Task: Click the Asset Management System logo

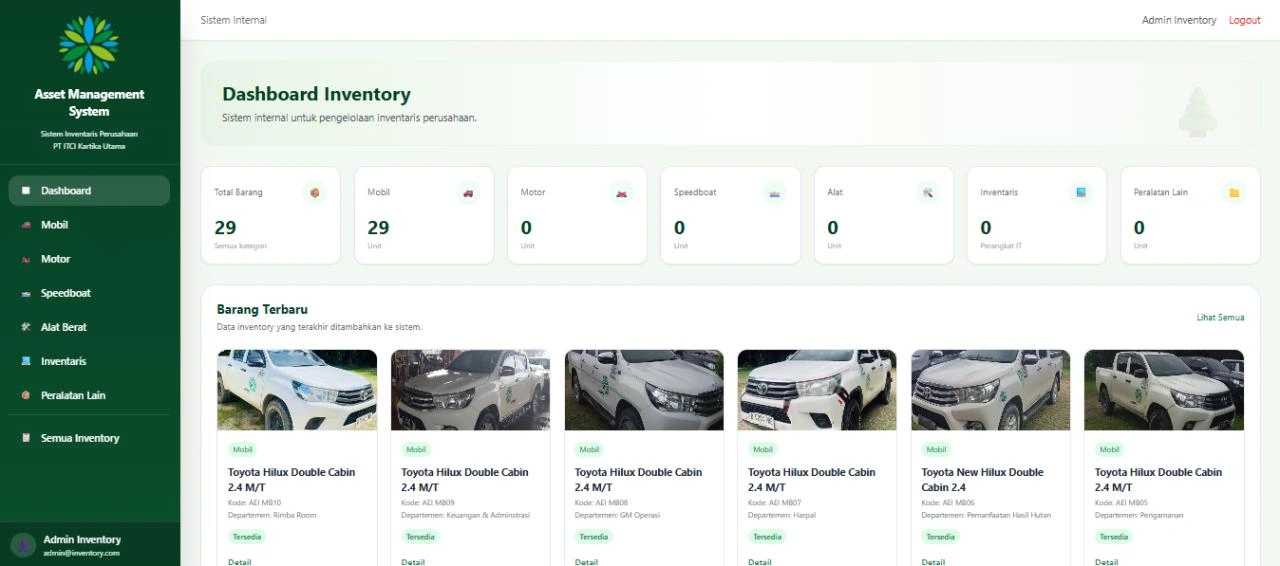Action: (x=89, y=45)
